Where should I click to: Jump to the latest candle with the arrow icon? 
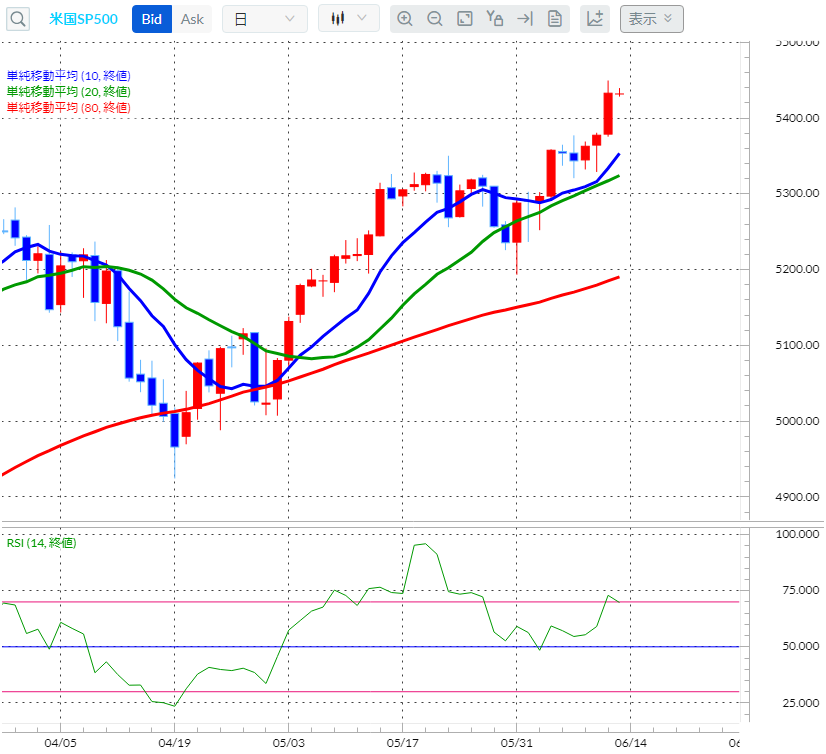(x=524, y=18)
